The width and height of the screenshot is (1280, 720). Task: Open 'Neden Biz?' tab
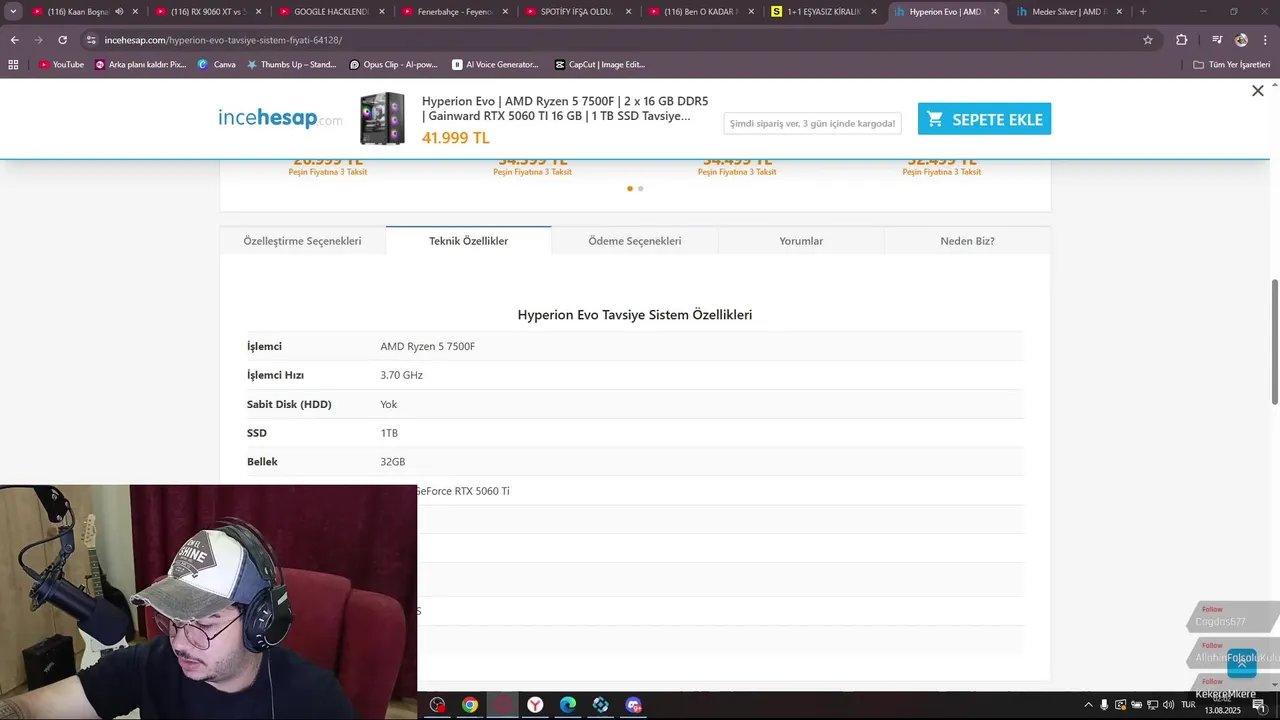pos(967,241)
